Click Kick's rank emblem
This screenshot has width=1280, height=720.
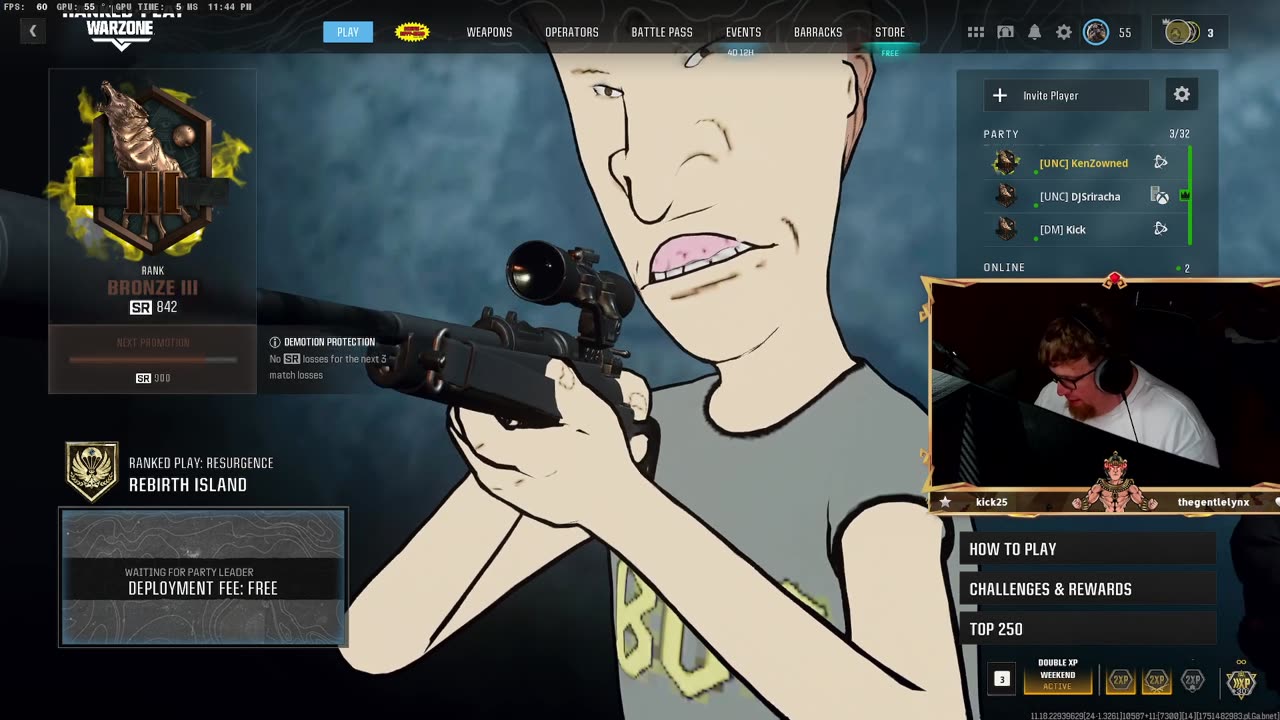(x=1006, y=229)
